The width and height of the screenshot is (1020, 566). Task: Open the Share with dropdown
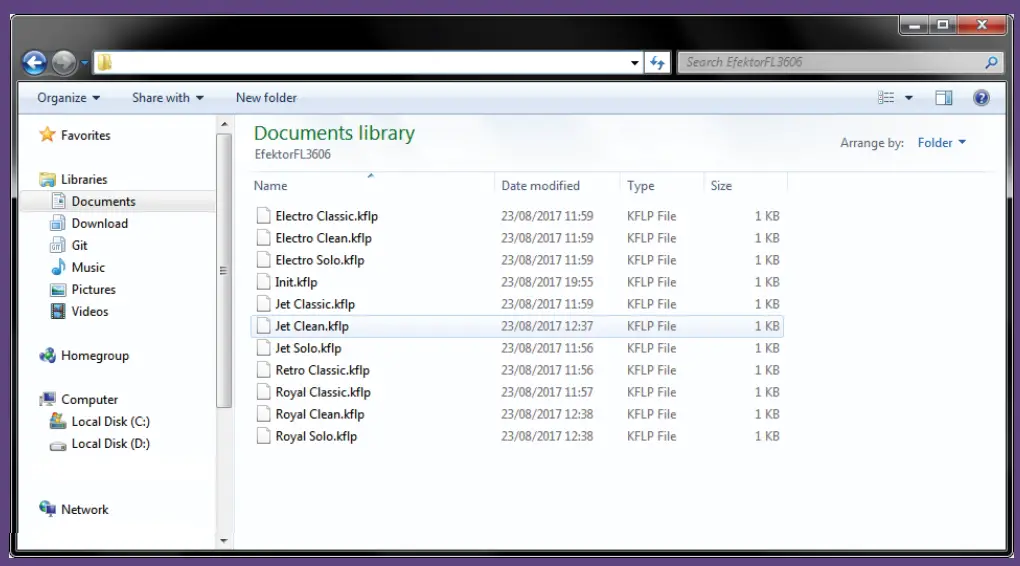(167, 98)
